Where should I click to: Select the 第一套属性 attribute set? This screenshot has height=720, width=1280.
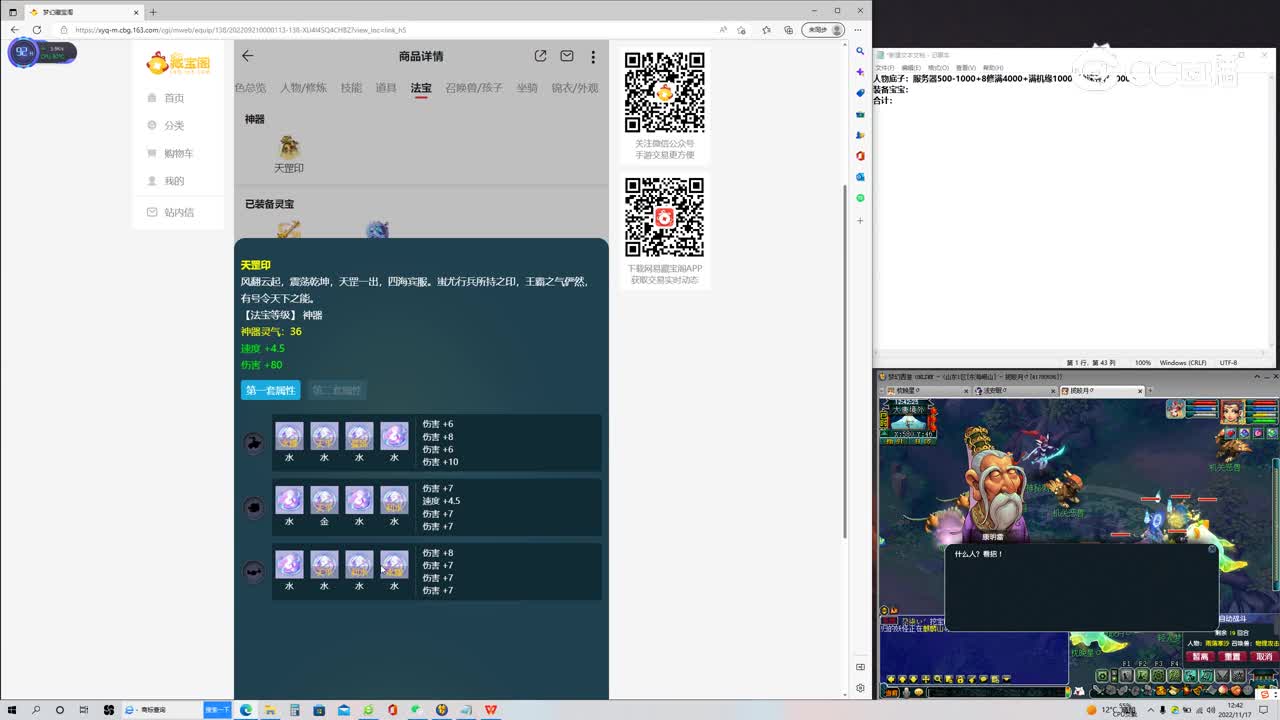269,390
